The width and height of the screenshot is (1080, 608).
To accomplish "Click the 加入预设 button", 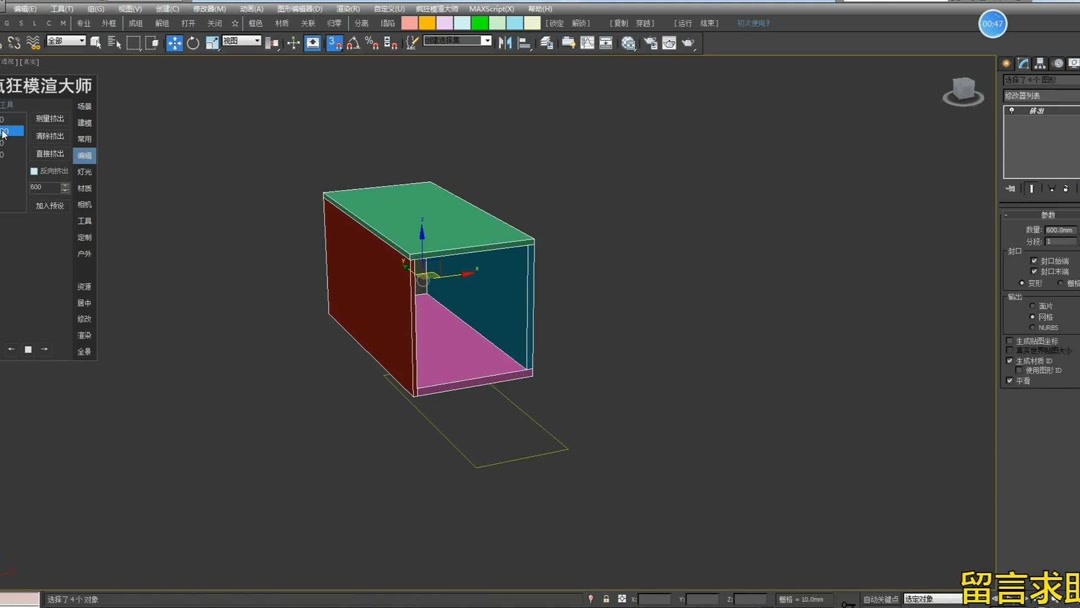I will click(48, 204).
